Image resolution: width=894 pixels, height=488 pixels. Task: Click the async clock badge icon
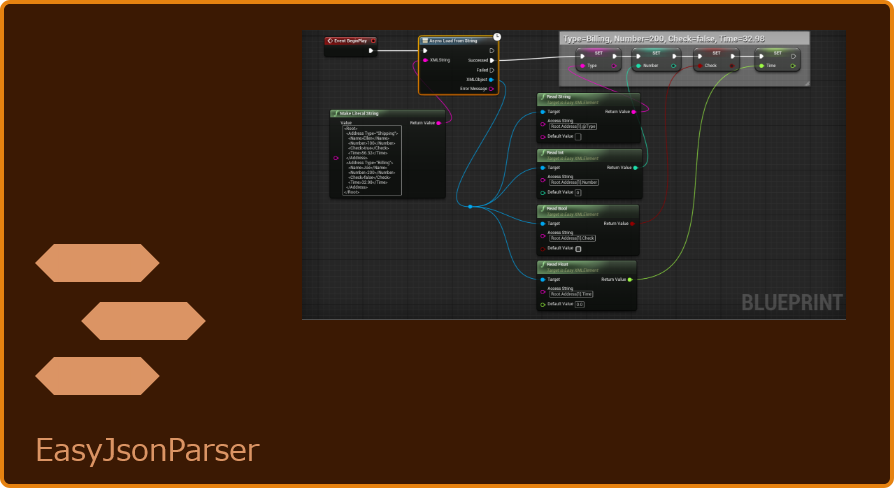(497, 36)
